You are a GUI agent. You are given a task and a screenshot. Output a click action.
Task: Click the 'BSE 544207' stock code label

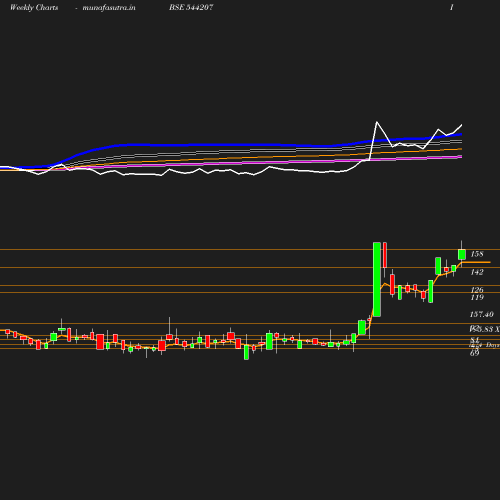pos(191,7)
